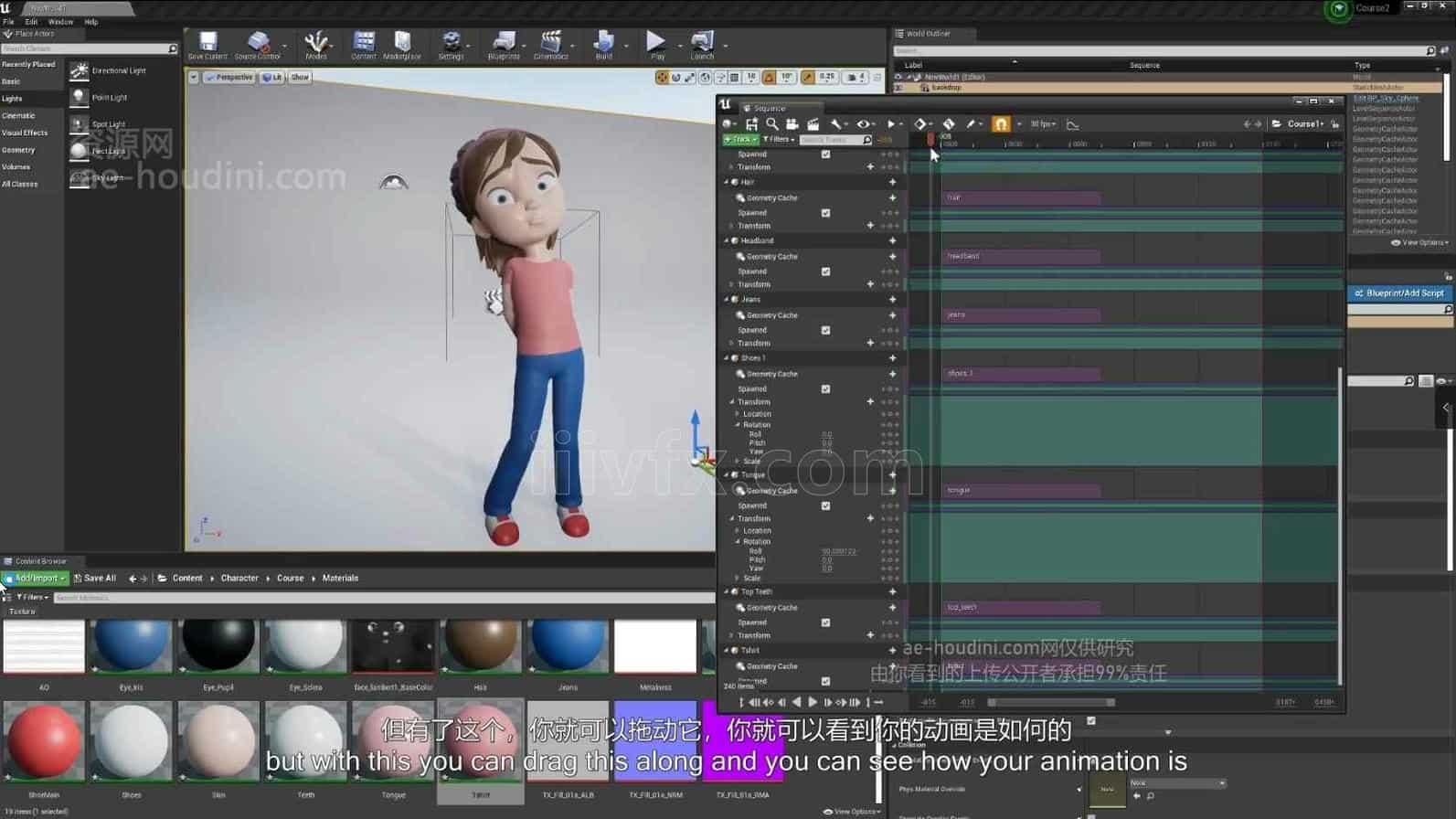Open the File menu
Image resolution: width=1456 pixels, height=819 pixels.
[x=8, y=22]
